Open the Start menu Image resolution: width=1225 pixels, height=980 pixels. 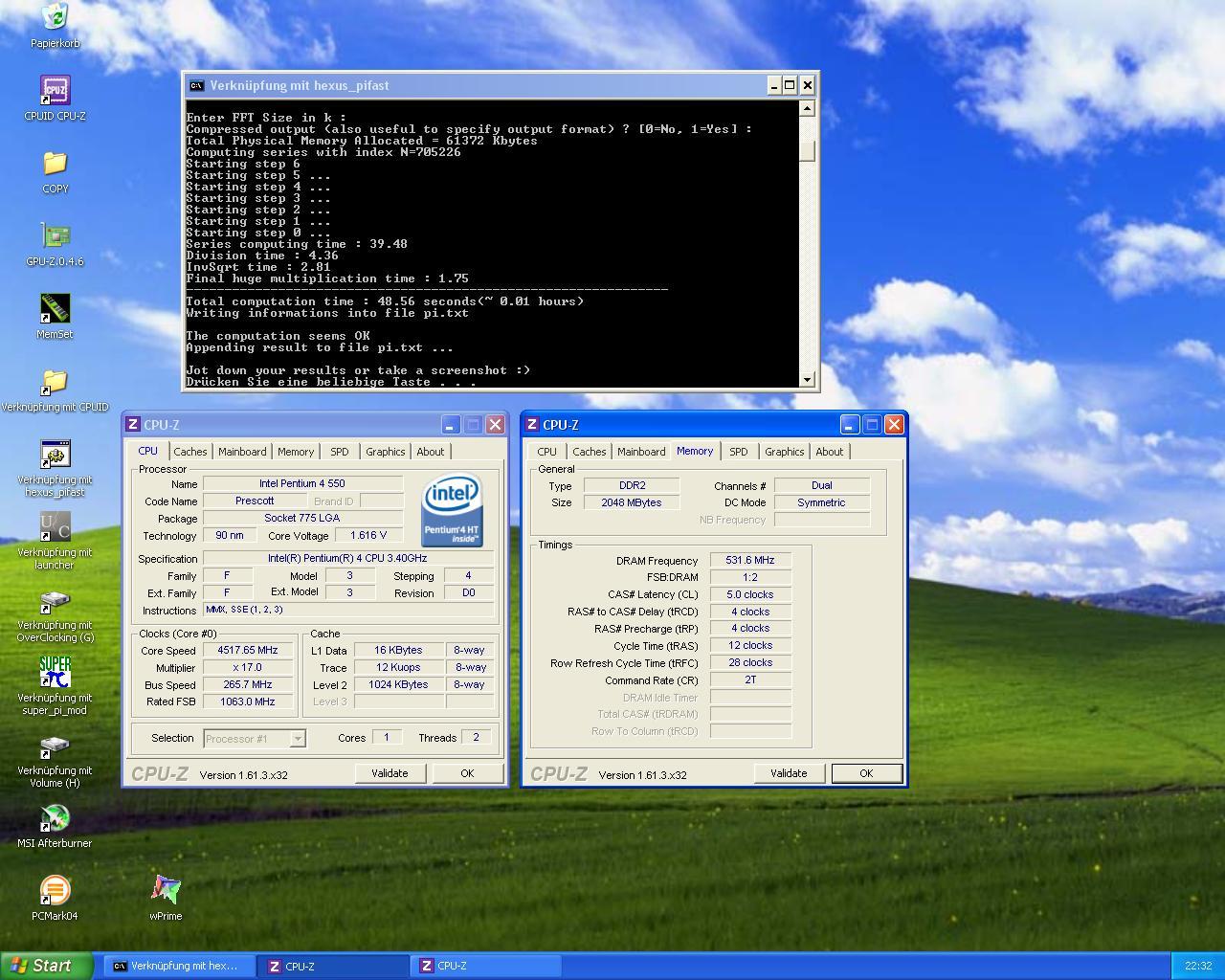coord(46,966)
